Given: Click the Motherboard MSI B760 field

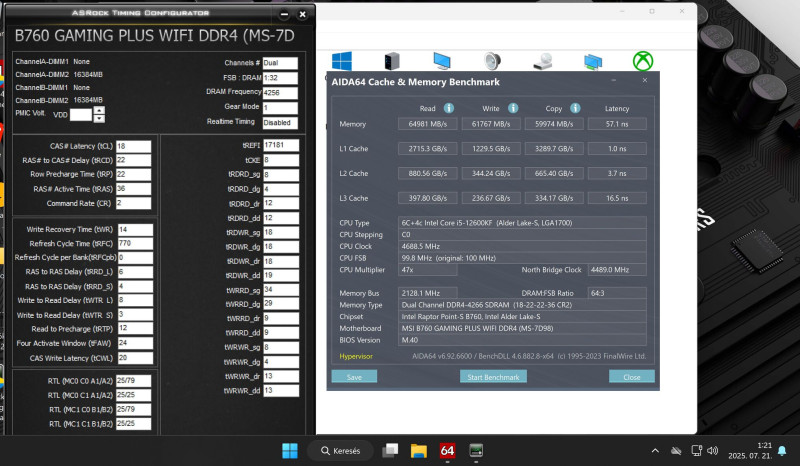Looking at the screenshot, I should pos(522,328).
